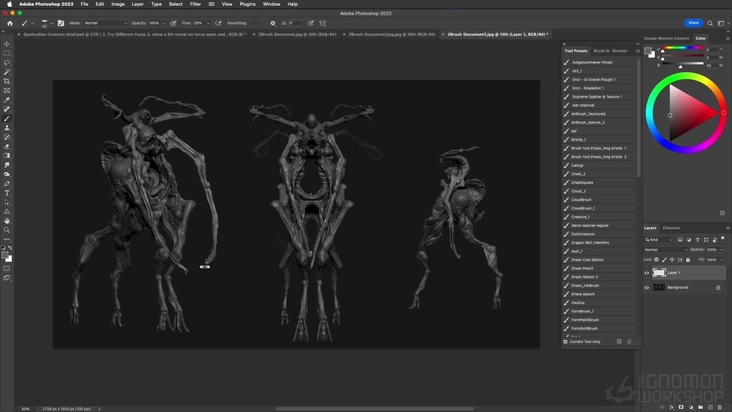Open brush settings gear in options bar

click(x=273, y=23)
